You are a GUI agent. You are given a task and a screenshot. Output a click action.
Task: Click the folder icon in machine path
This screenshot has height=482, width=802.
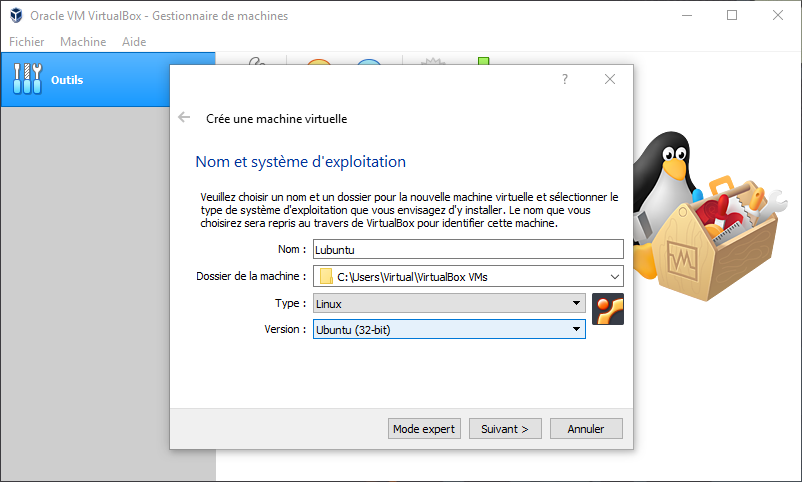326,276
